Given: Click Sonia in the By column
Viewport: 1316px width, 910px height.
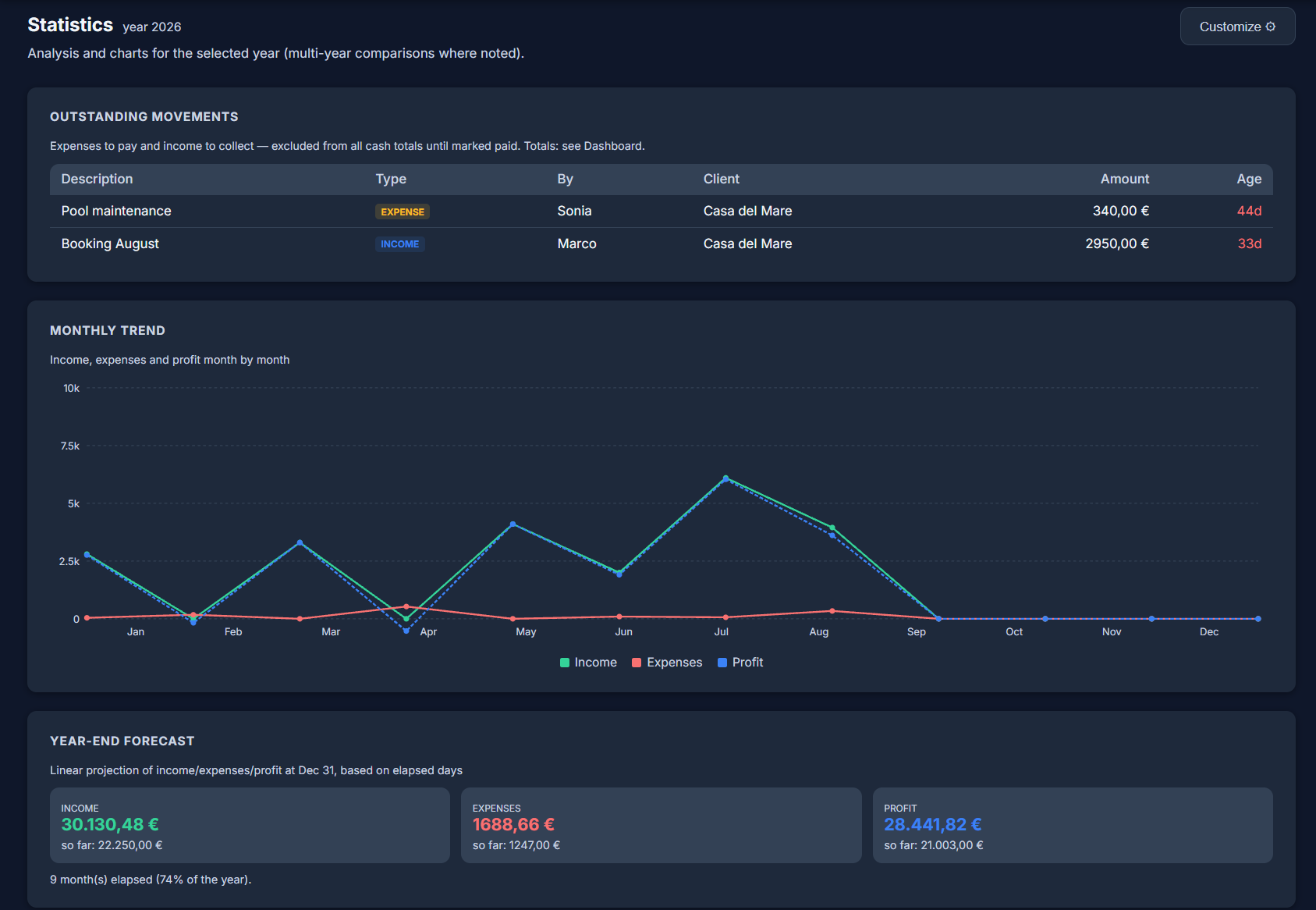Looking at the screenshot, I should pyautogui.click(x=575, y=211).
